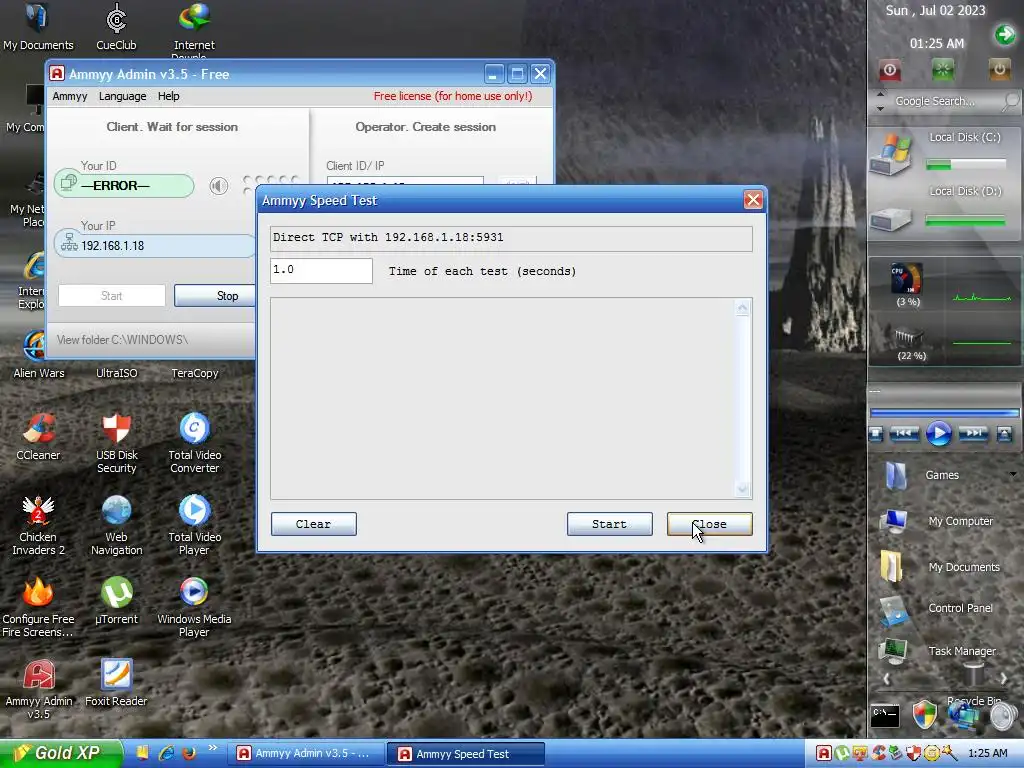Image resolution: width=1024 pixels, height=768 pixels.
Task: Open Firefox from the quick launch bar
Action: [189, 753]
